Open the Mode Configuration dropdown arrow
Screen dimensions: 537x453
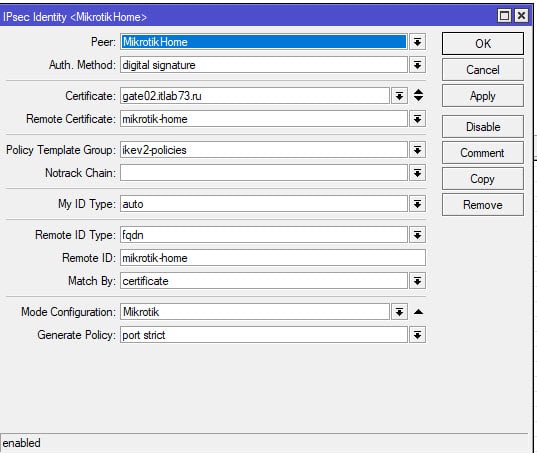[x=399, y=312]
